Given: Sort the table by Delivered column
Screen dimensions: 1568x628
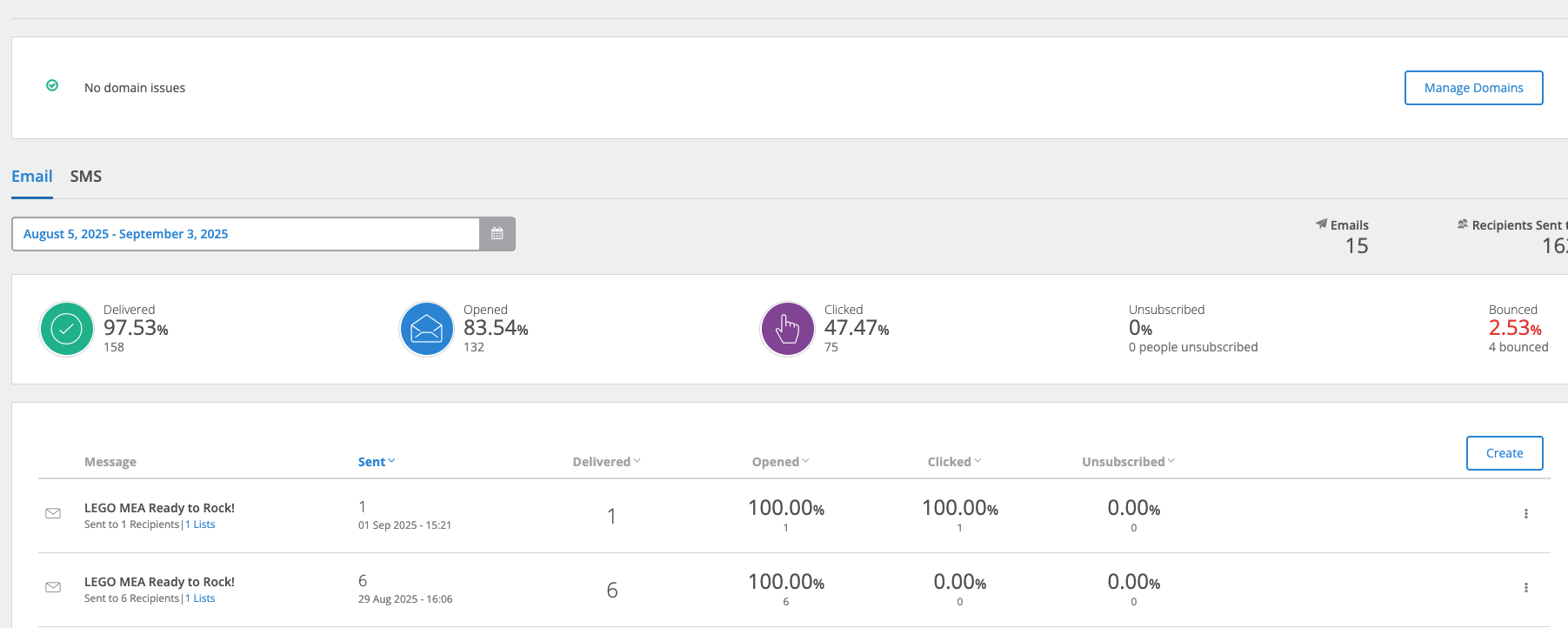Looking at the screenshot, I should pyautogui.click(x=605, y=462).
